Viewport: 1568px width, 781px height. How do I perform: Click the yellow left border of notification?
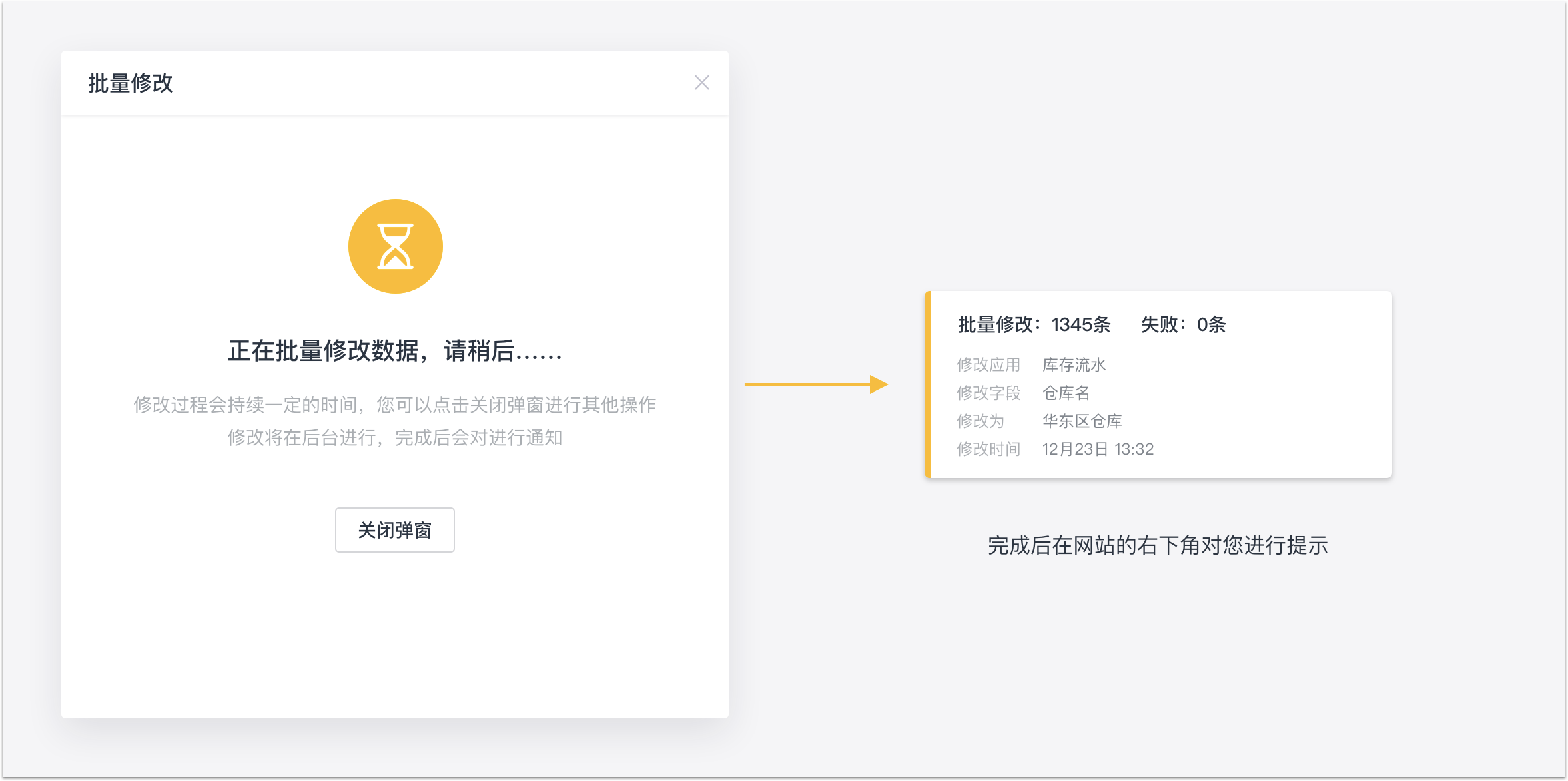(x=928, y=384)
